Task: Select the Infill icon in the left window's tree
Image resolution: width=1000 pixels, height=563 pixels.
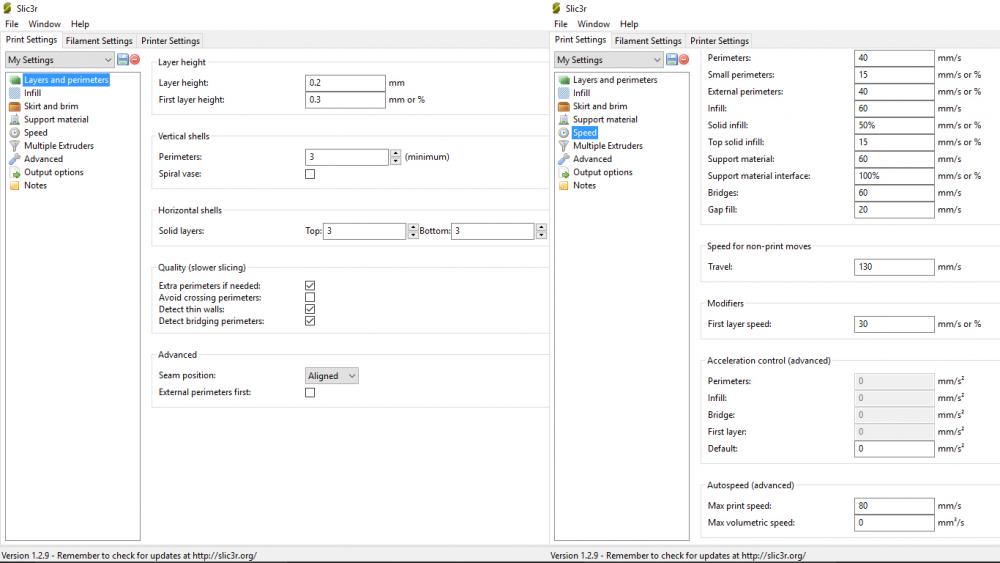Action: (15, 93)
